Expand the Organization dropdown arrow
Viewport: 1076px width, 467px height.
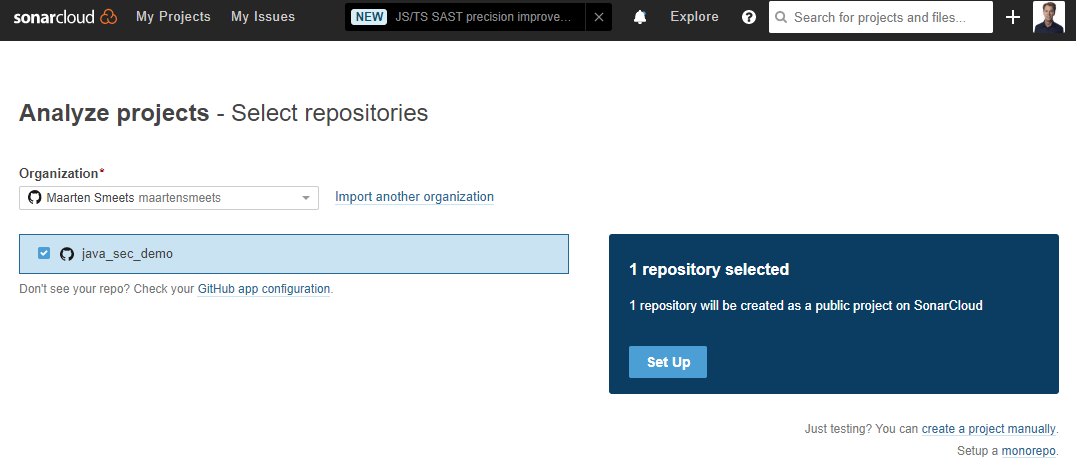click(306, 198)
